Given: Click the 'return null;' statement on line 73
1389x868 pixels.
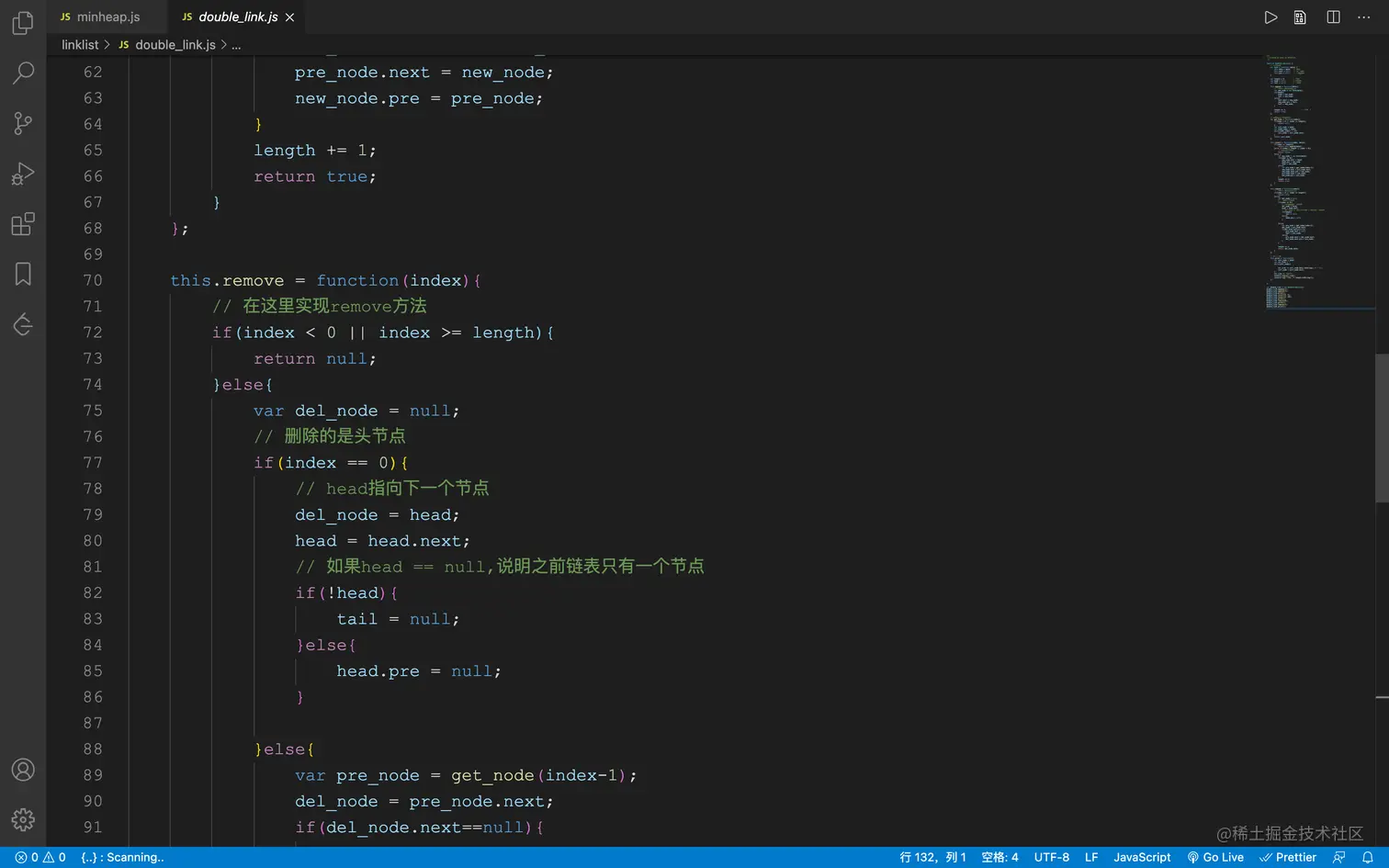Looking at the screenshot, I should (315, 358).
